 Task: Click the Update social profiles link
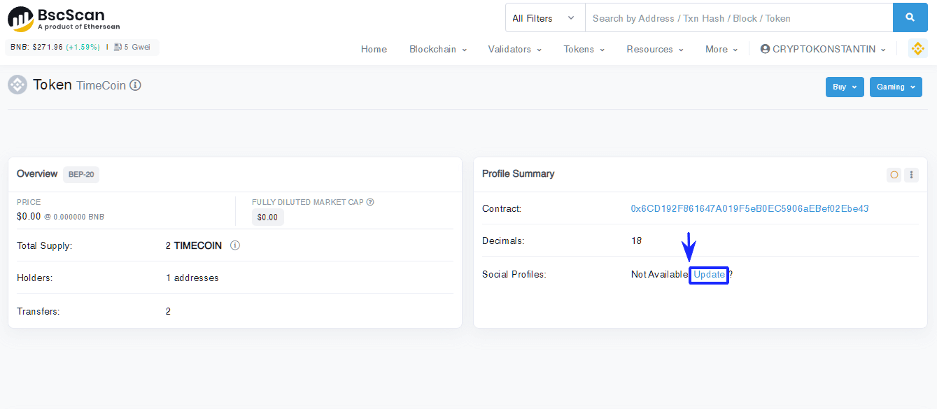tap(709, 275)
